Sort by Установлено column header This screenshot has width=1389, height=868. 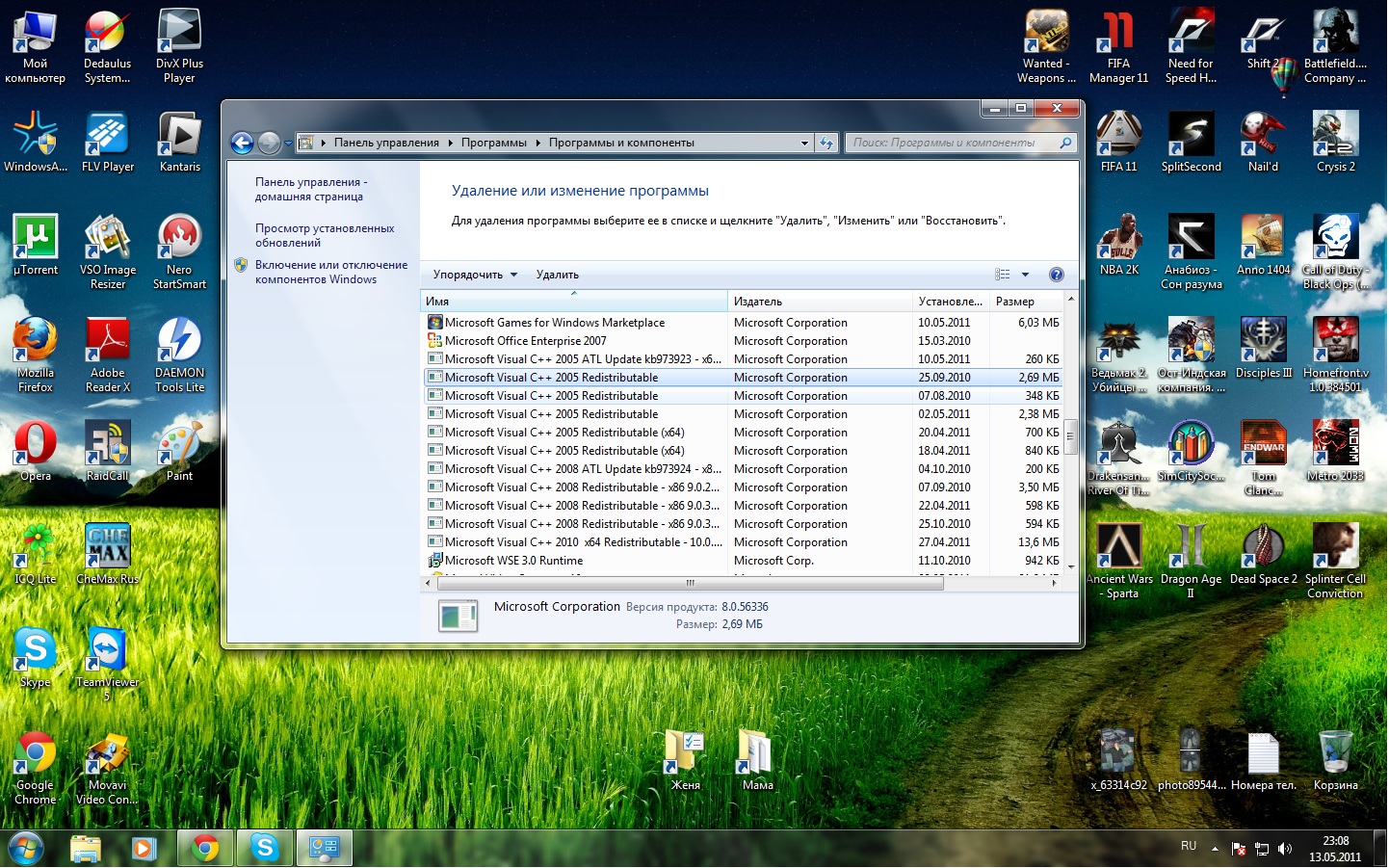tap(951, 302)
